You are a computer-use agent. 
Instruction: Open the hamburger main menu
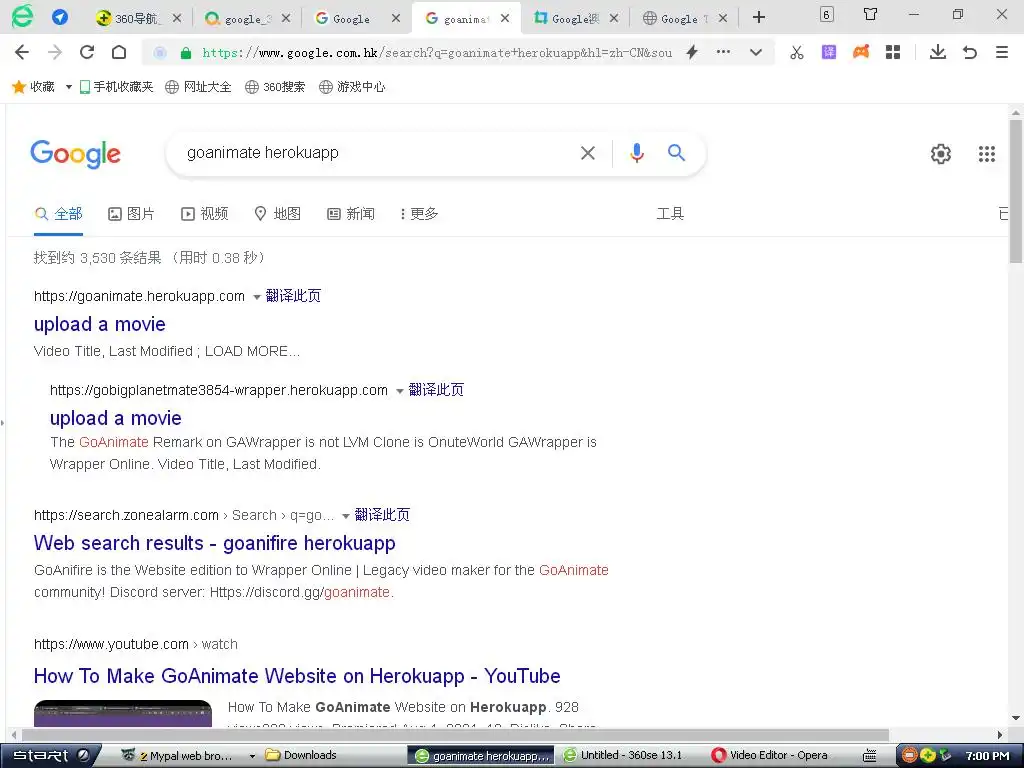1002,52
